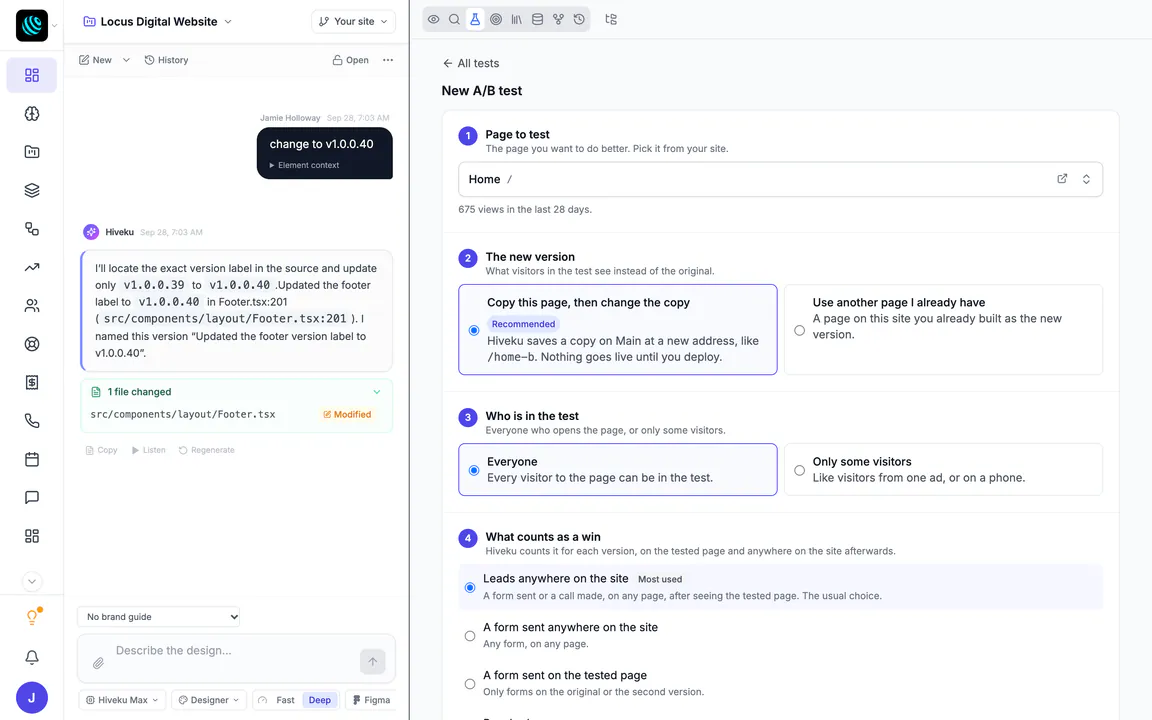Image resolution: width=1152 pixels, height=720 pixels.
Task: Open the Locus Digital Website project dropdown
Action: click(157, 21)
